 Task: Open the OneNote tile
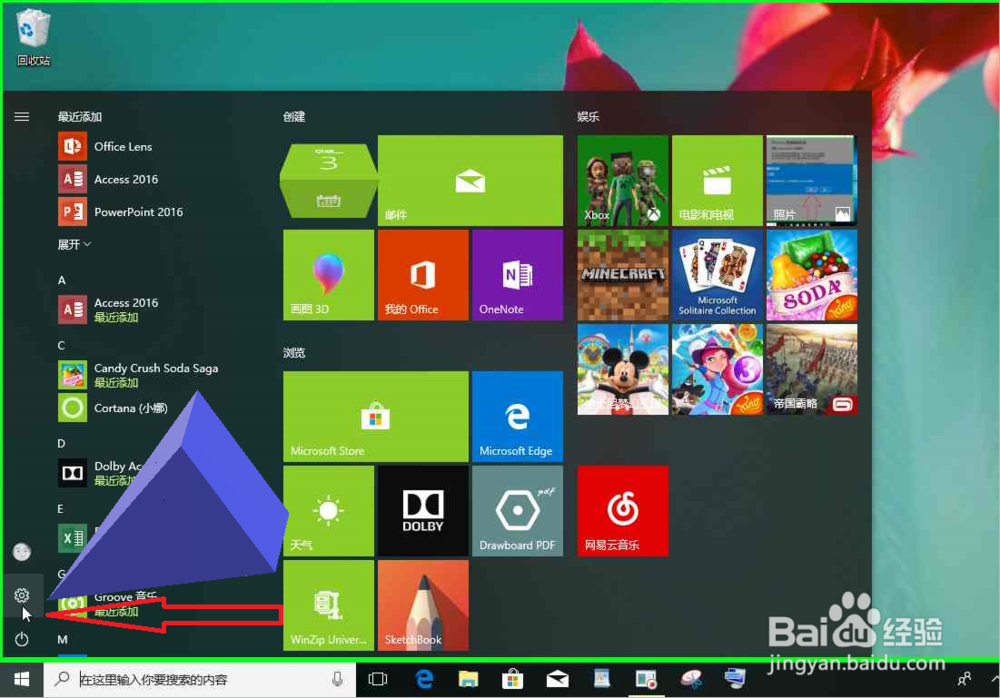tap(517, 275)
